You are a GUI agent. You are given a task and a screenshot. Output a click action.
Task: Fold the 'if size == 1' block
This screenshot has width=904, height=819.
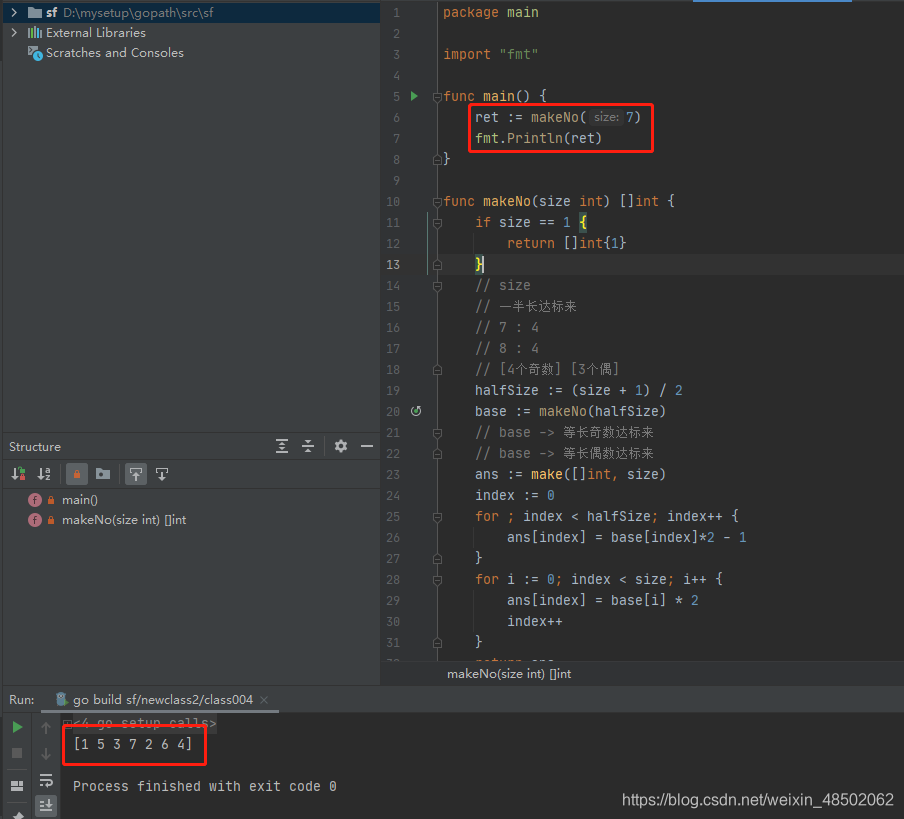pyautogui.click(x=437, y=222)
